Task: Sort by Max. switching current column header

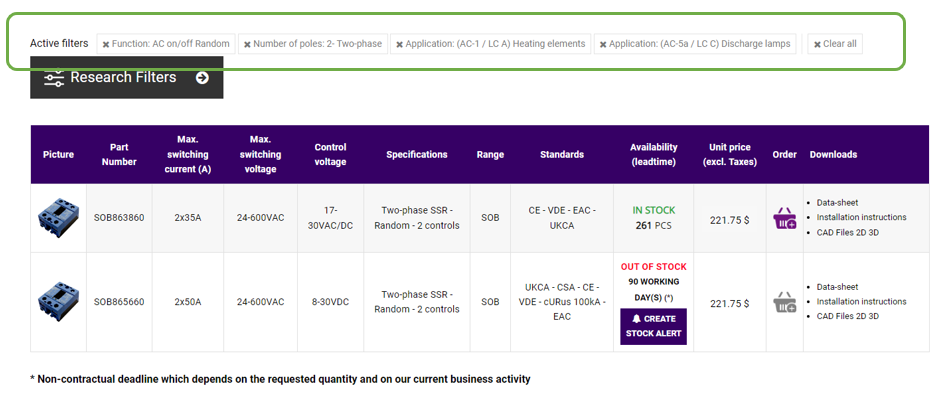Action: [x=188, y=154]
